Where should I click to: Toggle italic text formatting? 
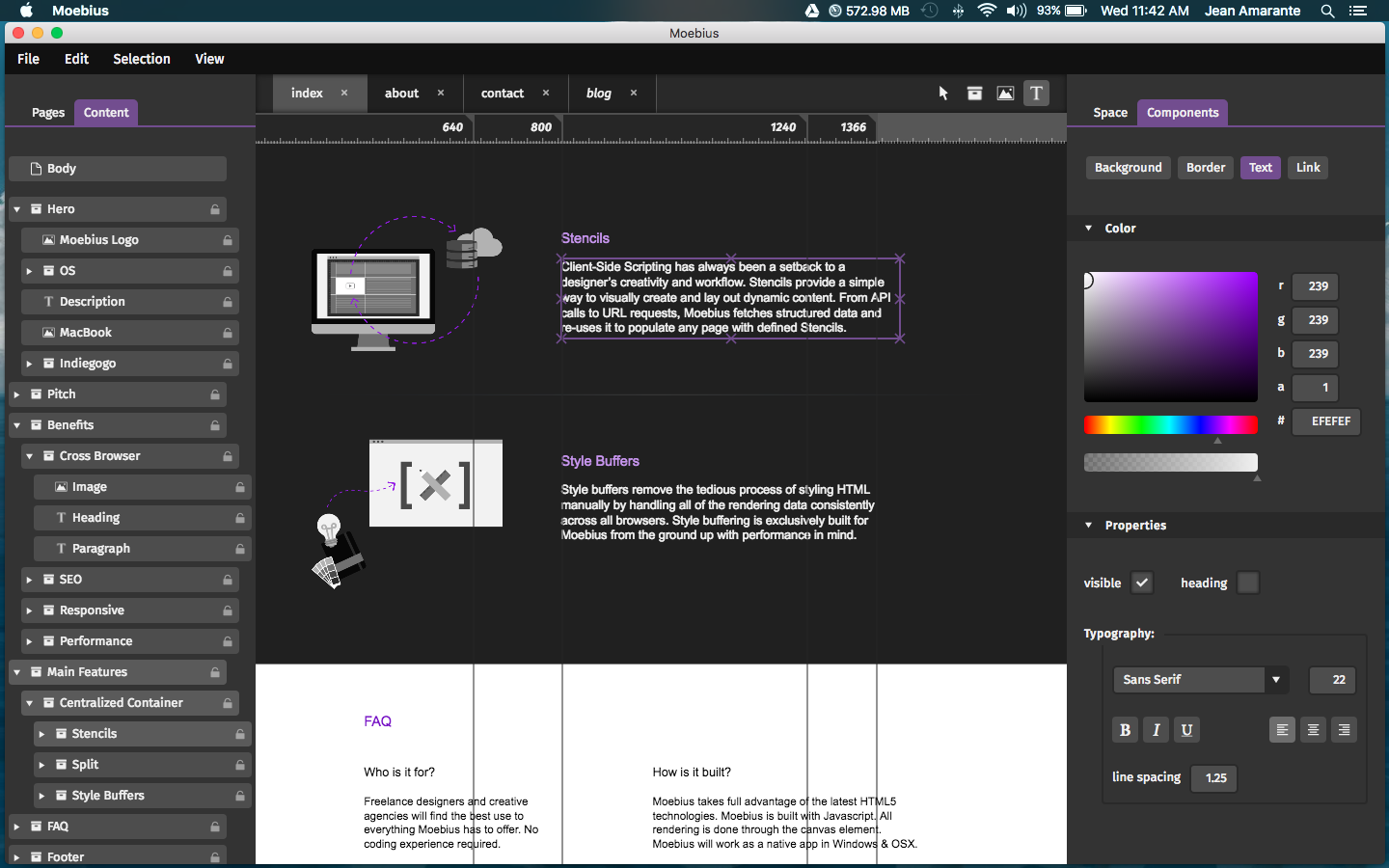tap(1156, 730)
